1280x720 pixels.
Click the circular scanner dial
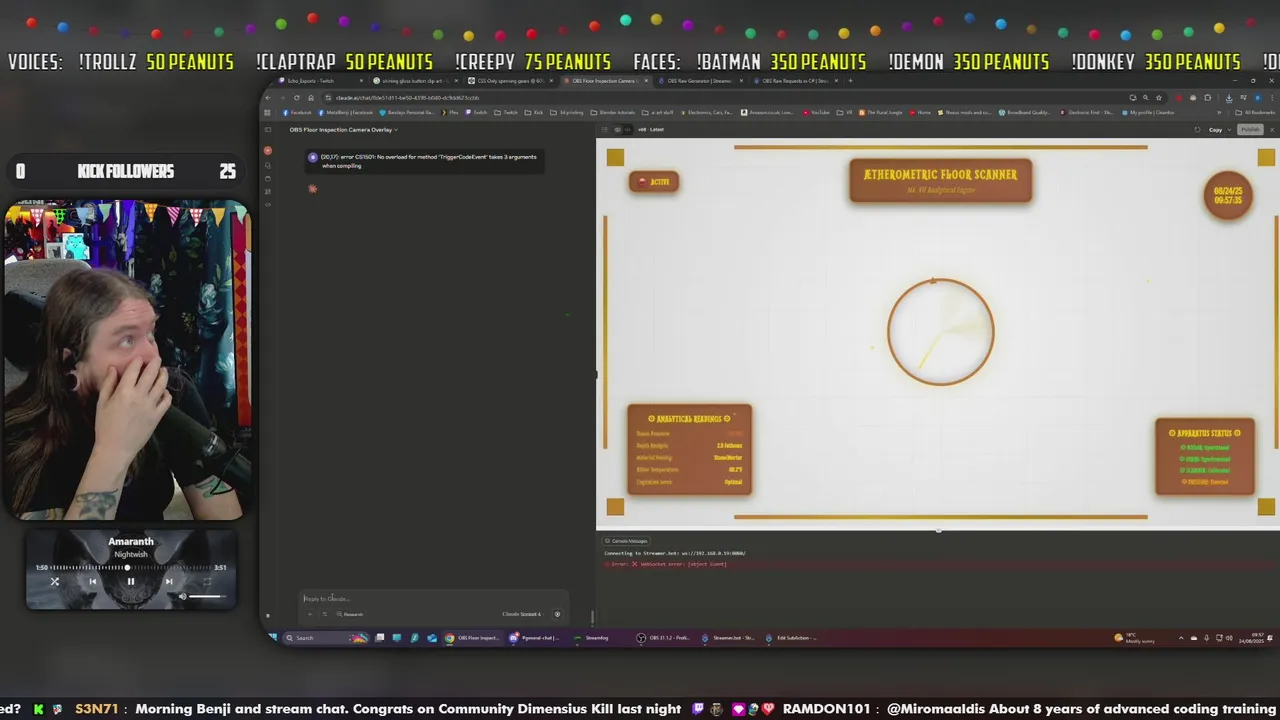pyautogui.click(x=940, y=331)
